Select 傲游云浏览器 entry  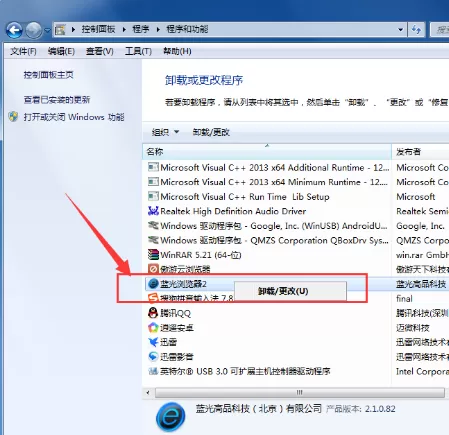(x=185, y=269)
